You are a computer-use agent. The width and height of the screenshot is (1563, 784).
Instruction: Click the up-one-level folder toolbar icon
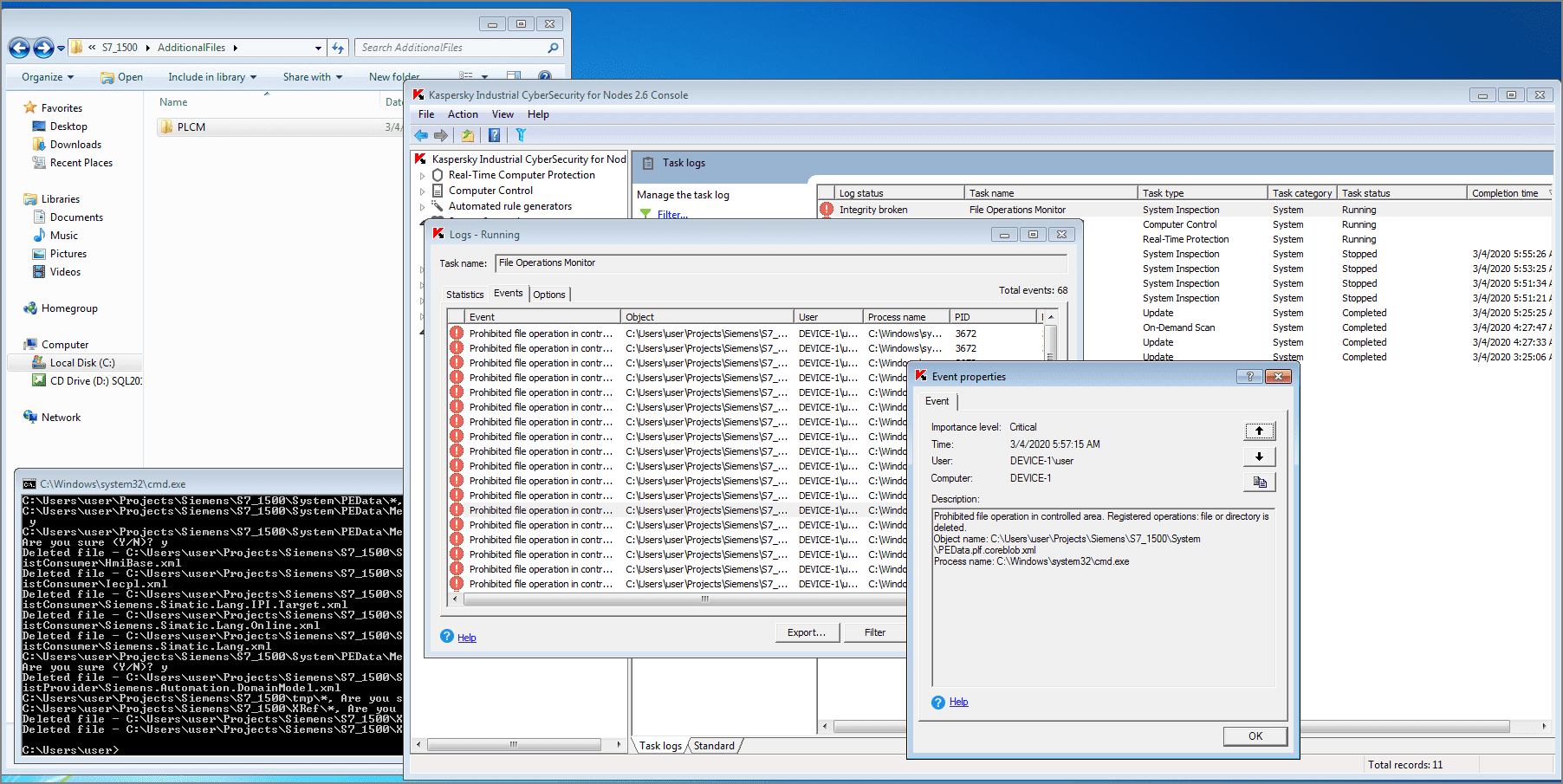[468, 135]
